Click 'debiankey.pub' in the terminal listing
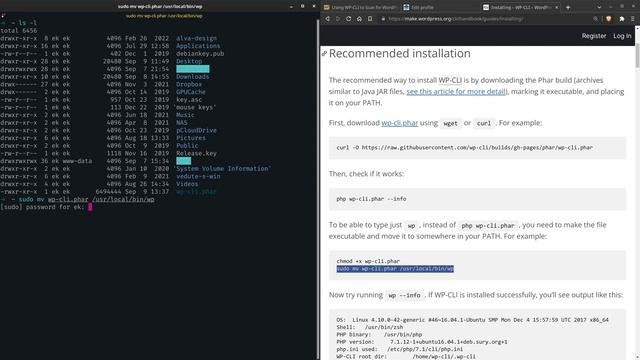The height and width of the screenshot is (360, 640). 200,54
